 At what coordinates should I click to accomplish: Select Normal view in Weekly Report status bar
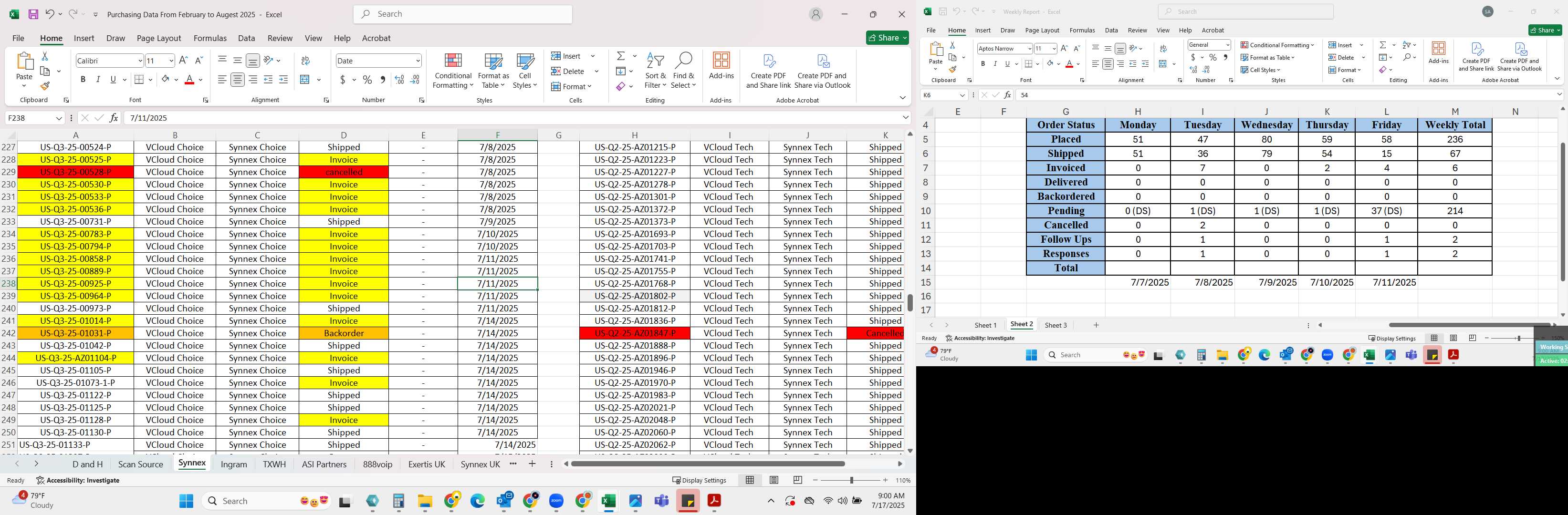pos(1434,338)
